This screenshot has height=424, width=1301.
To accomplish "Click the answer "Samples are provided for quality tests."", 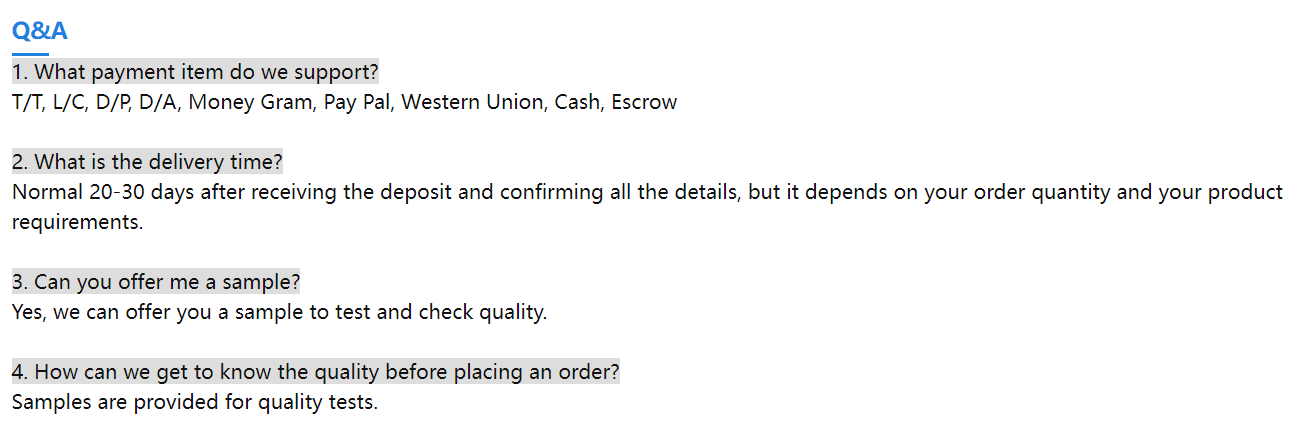I will (195, 404).
